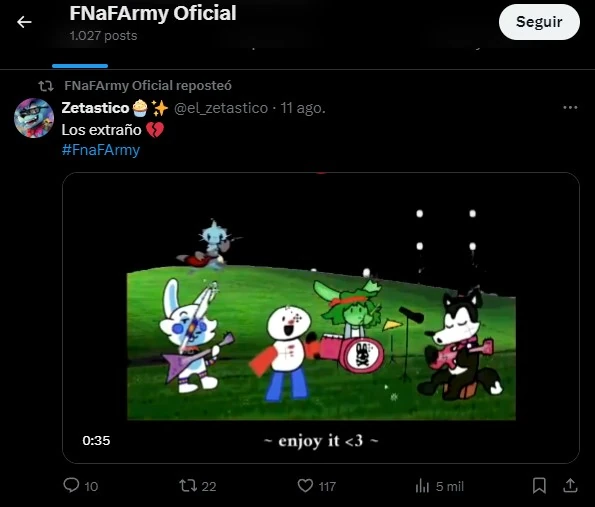The width and height of the screenshot is (595, 507).
Task: Click the 0:35 video duration label
Action: click(x=96, y=441)
